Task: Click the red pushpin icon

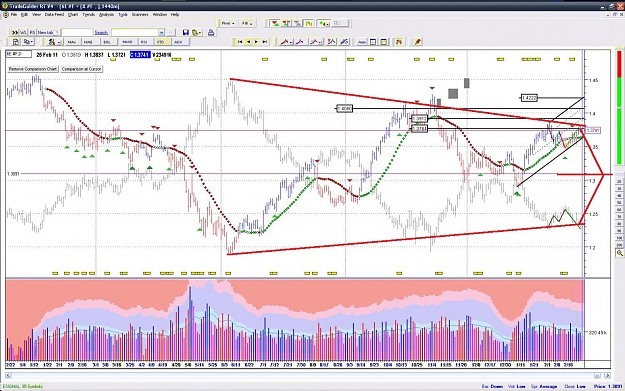Action: click(x=417, y=41)
